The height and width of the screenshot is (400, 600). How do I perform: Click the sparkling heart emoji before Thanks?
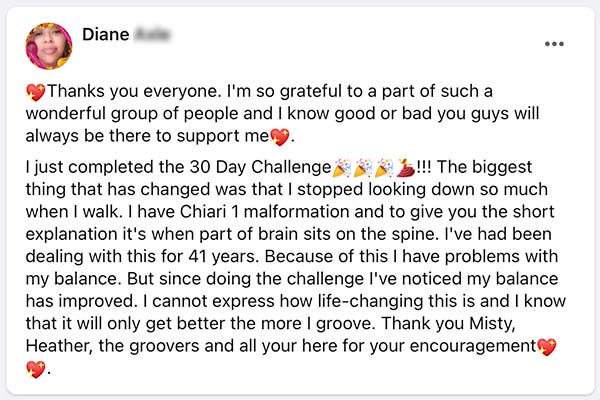(x=36, y=92)
